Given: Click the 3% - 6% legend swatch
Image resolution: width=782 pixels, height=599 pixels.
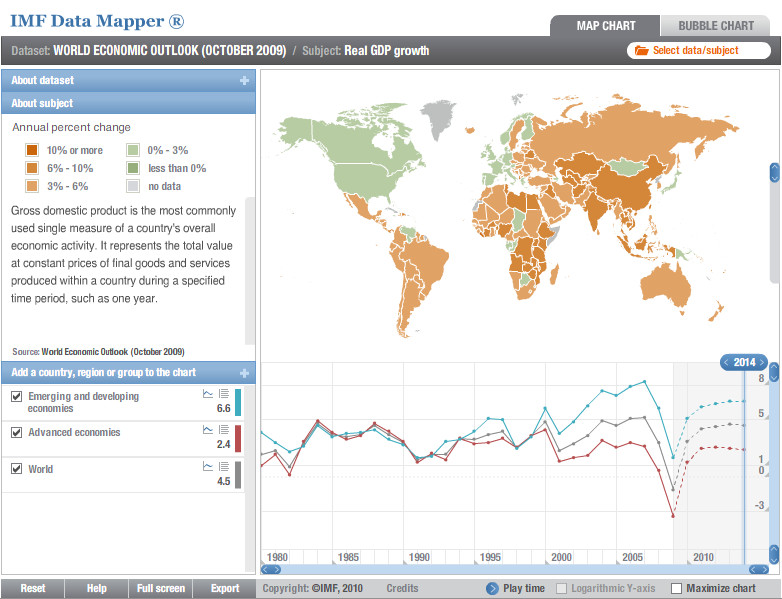Looking at the screenshot, I should tap(32, 186).
